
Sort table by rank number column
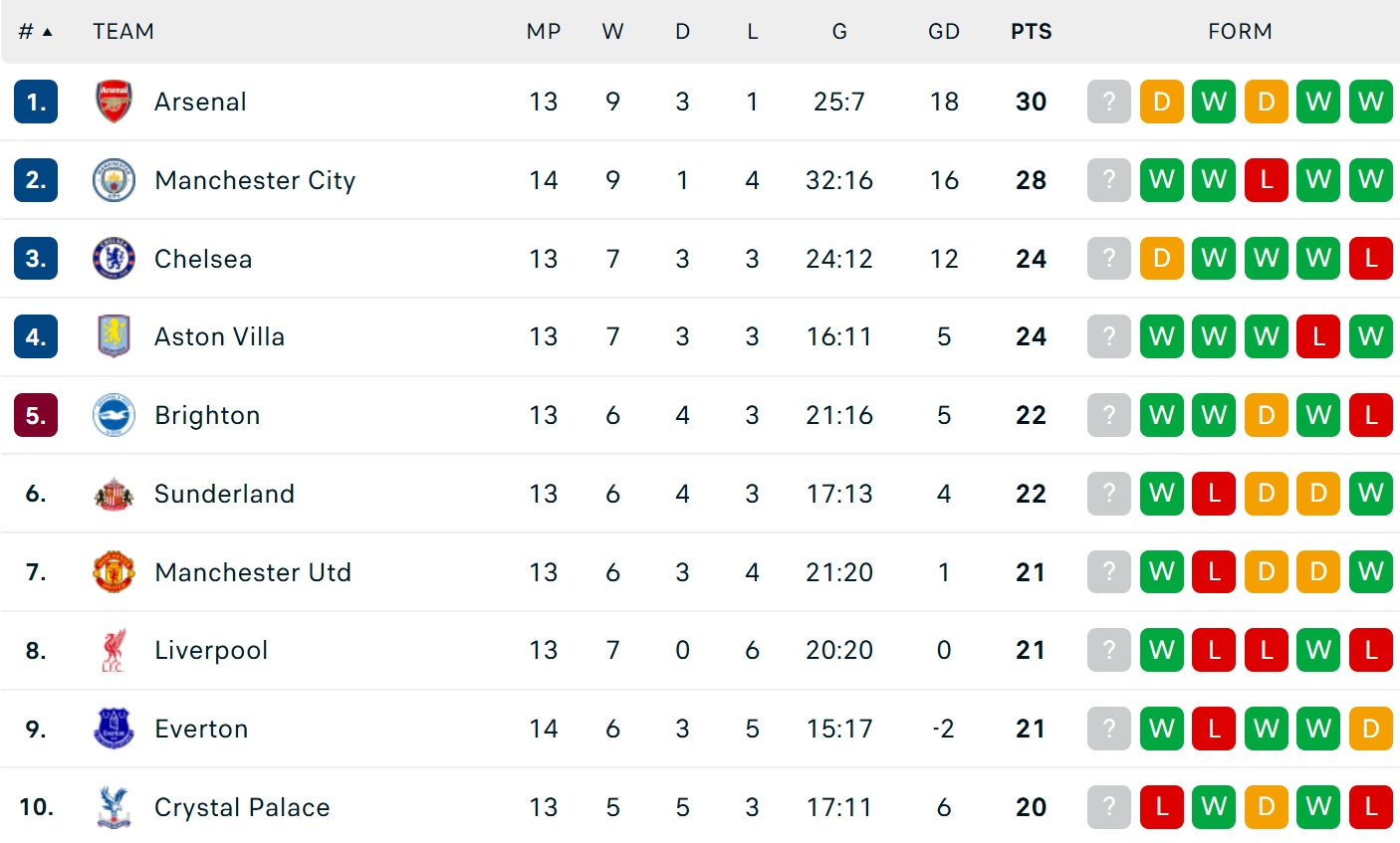tap(34, 32)
